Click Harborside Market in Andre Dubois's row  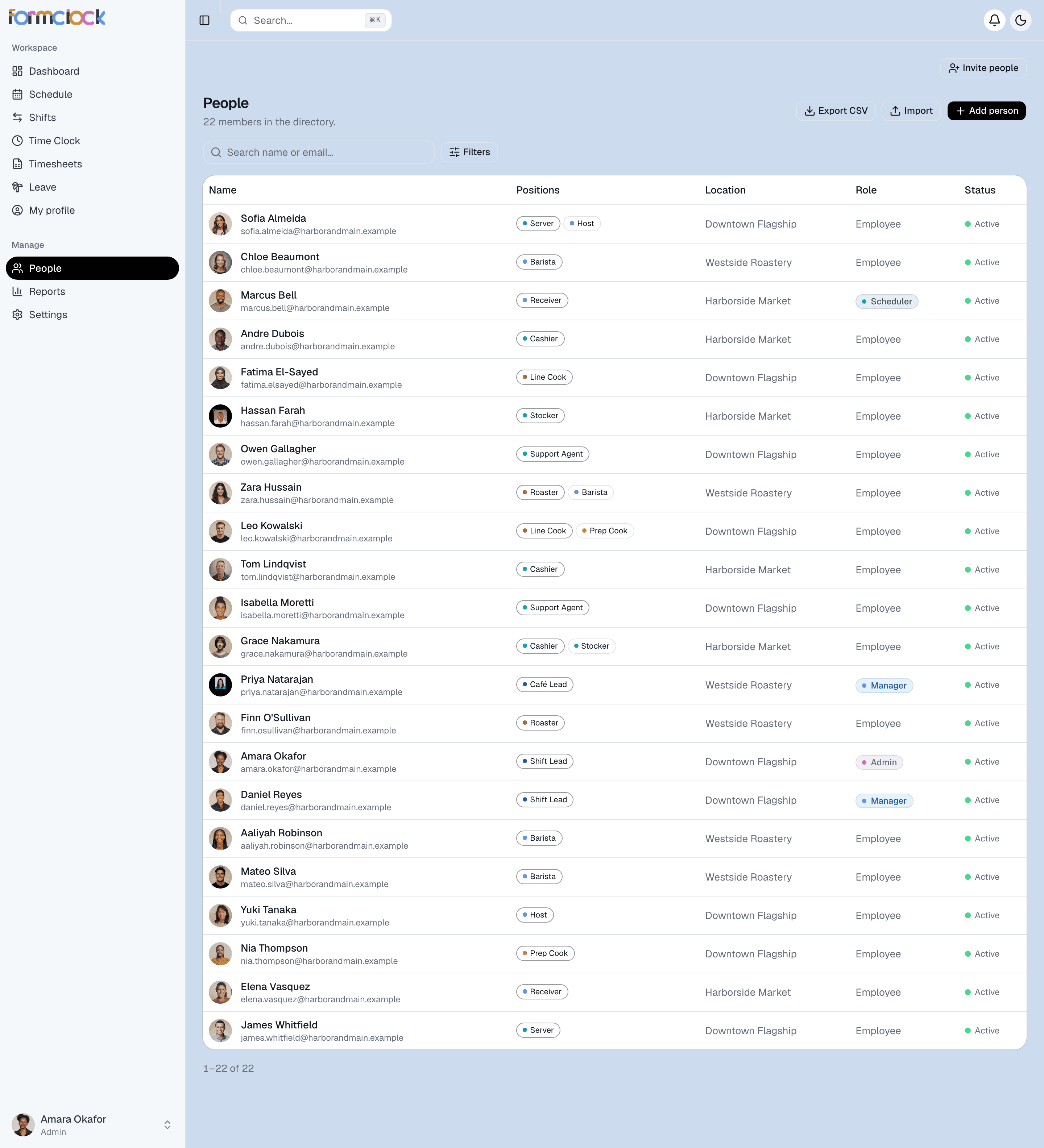(x=748, y=340)
